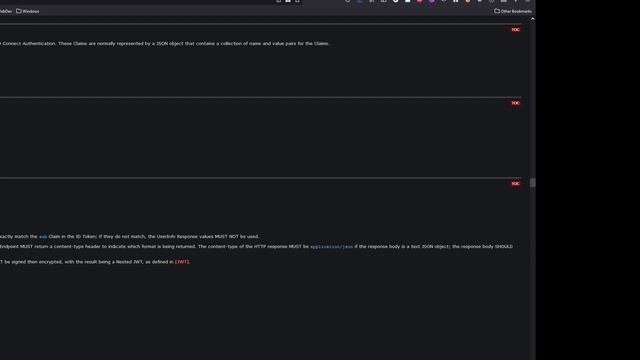Click the text 'represented by a JSON object'
The width and height of the screenshot is (640, 360).
150,43
